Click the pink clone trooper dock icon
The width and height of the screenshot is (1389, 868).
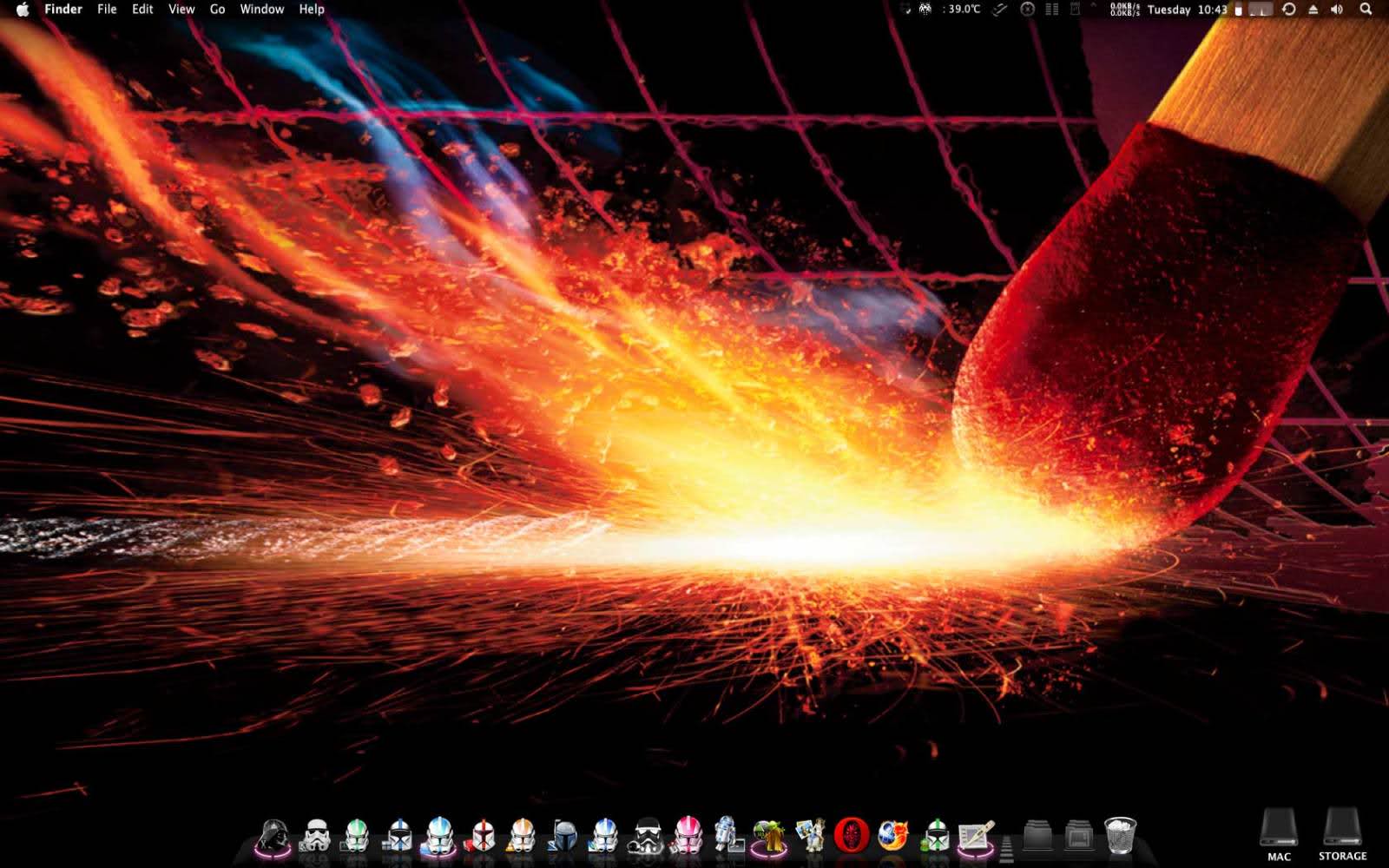(x=688, y=836)
